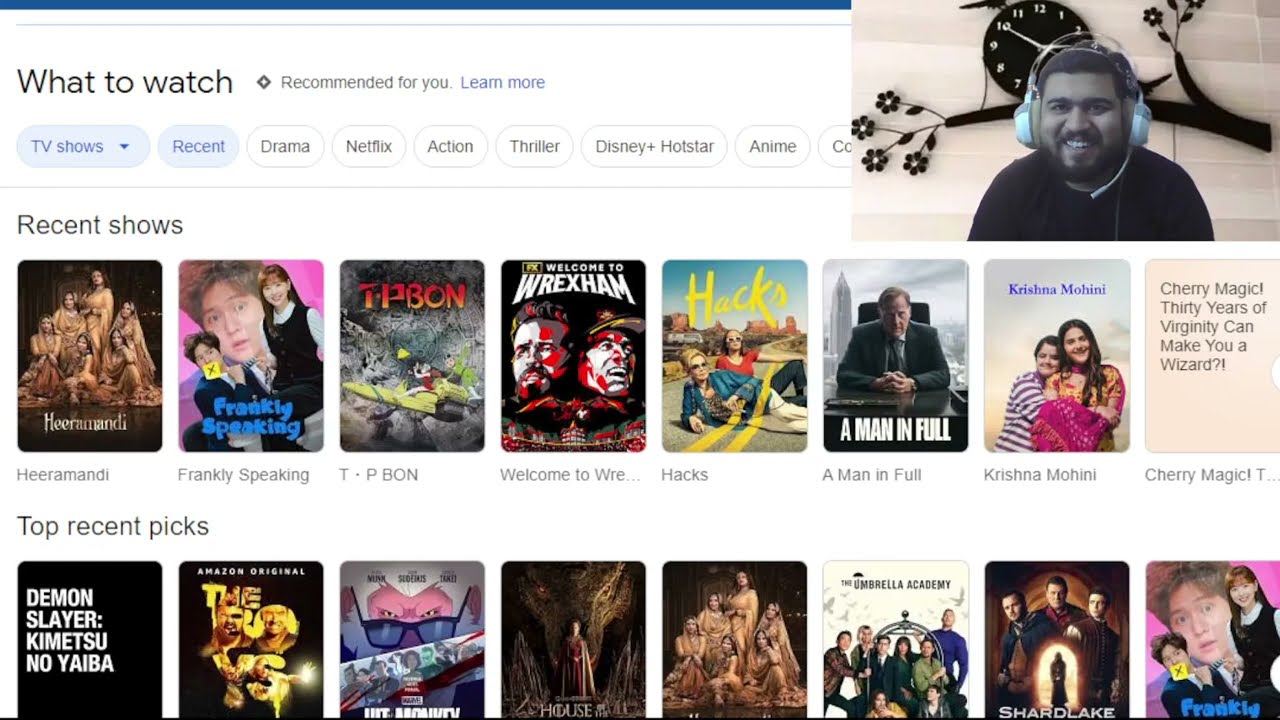Image resolution: width=1280 pixels, height=720 pixels.
Task: Open the Shardlake poster
Action: (1057, 640)
